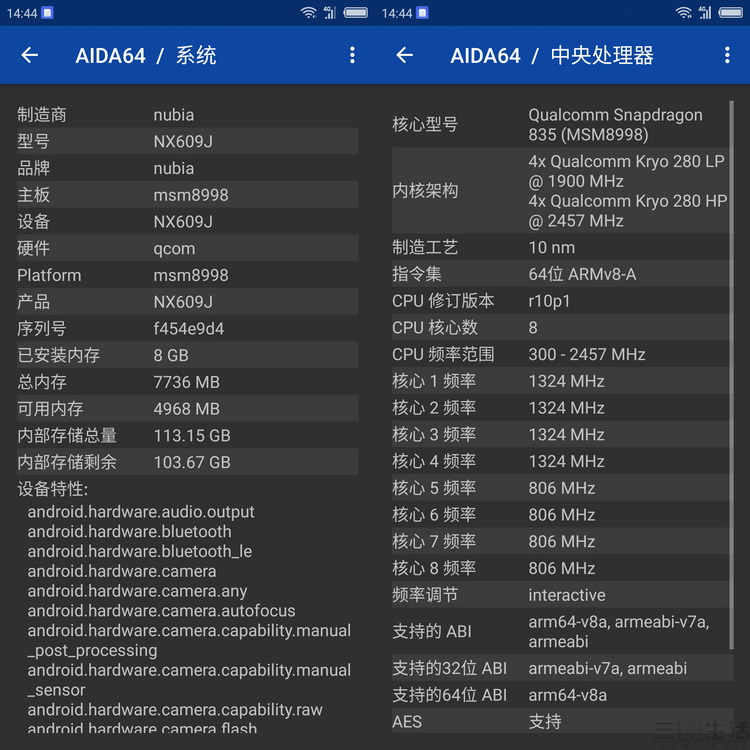750x750 pixels.
Task: Select the 总内存 7736 MB row
Action: 188,382
